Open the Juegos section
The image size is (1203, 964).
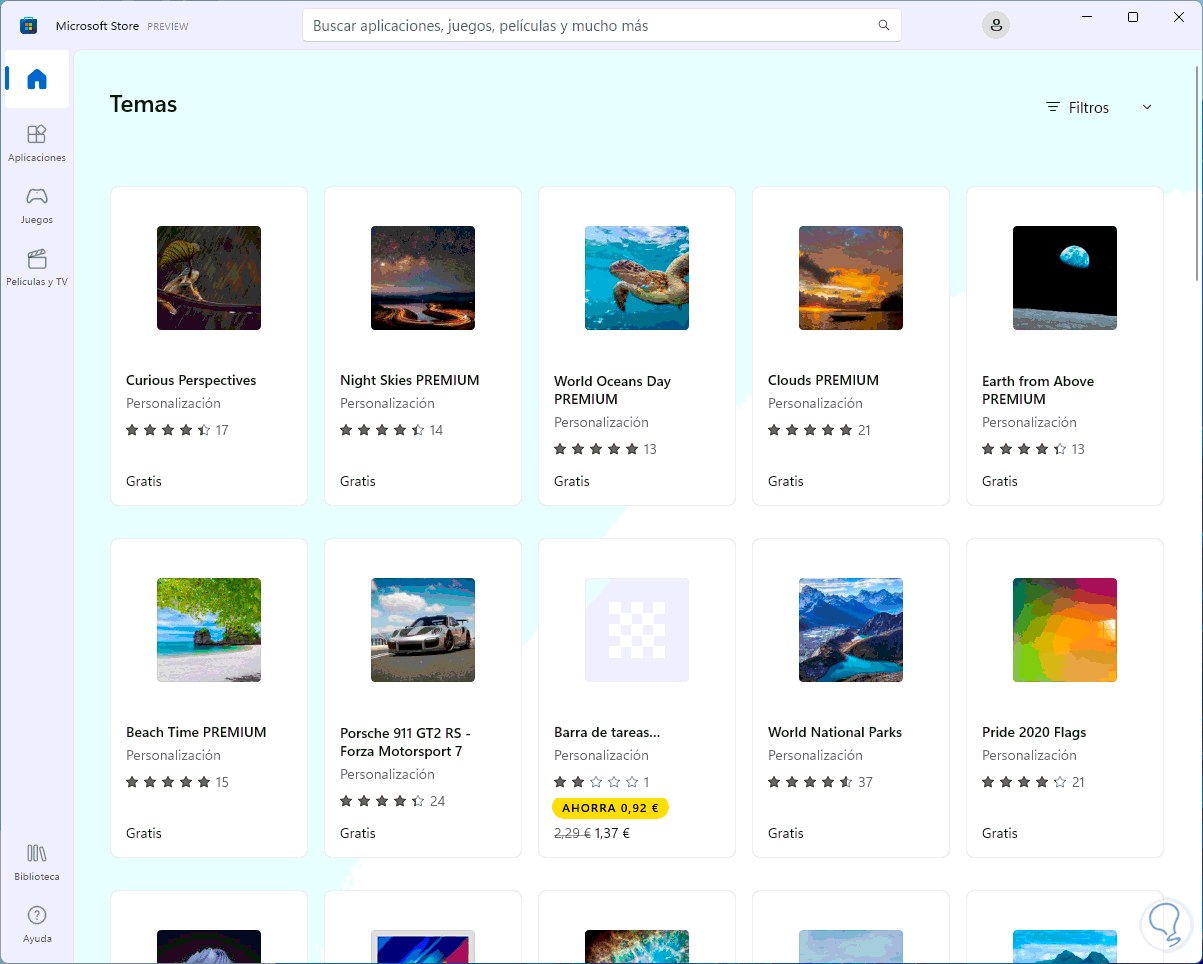37,204
